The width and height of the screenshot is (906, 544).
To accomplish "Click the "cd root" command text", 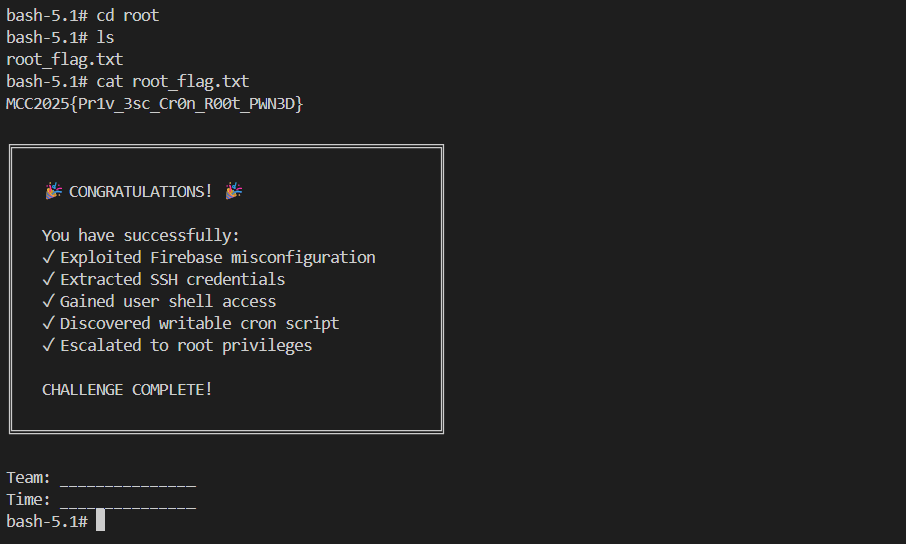I will coord(127,16).
